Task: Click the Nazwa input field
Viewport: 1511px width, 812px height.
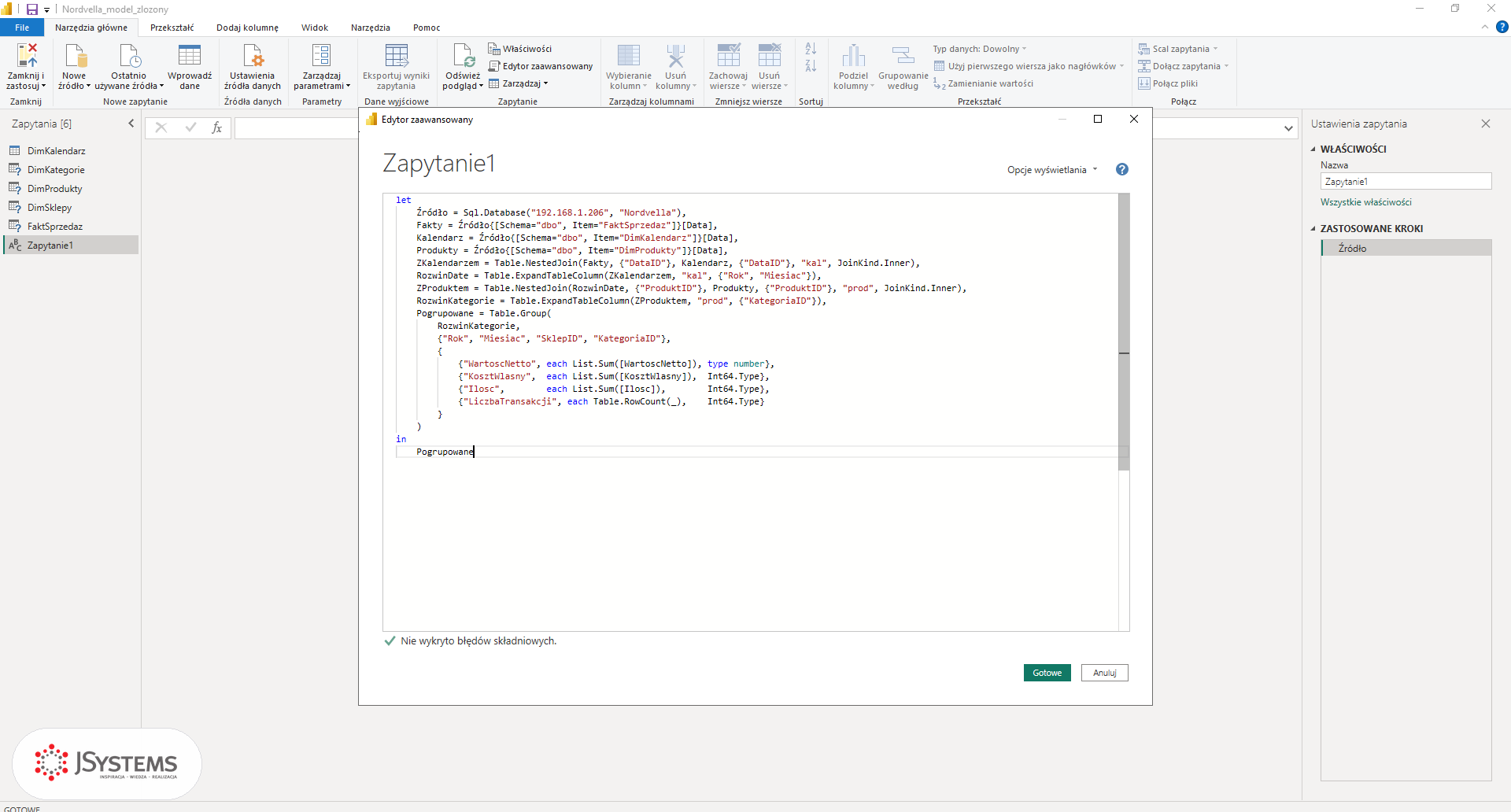Action: pyautogui.click(x=1406, y=181)
